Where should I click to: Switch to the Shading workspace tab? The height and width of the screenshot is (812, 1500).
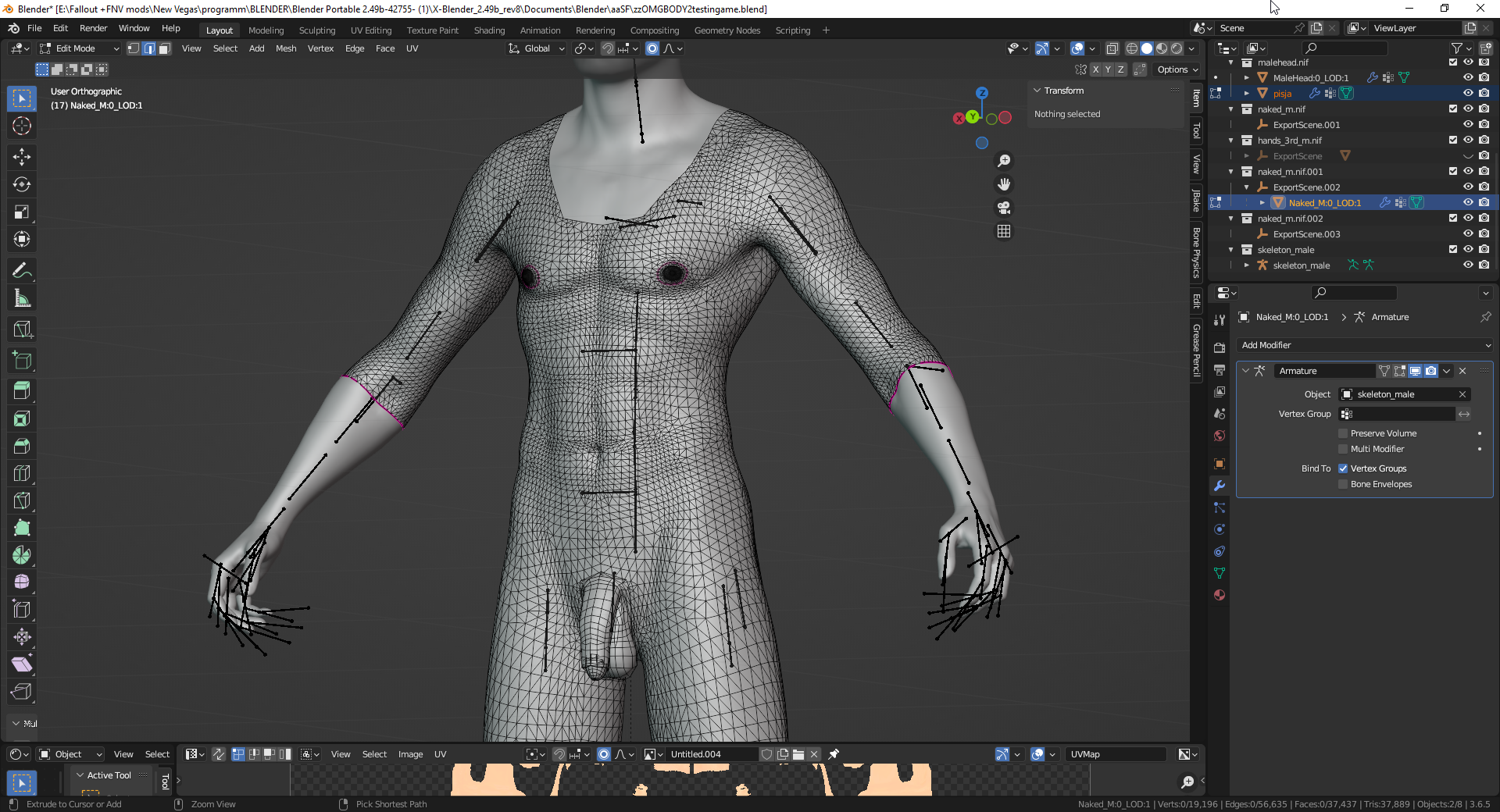coord(489,30)
